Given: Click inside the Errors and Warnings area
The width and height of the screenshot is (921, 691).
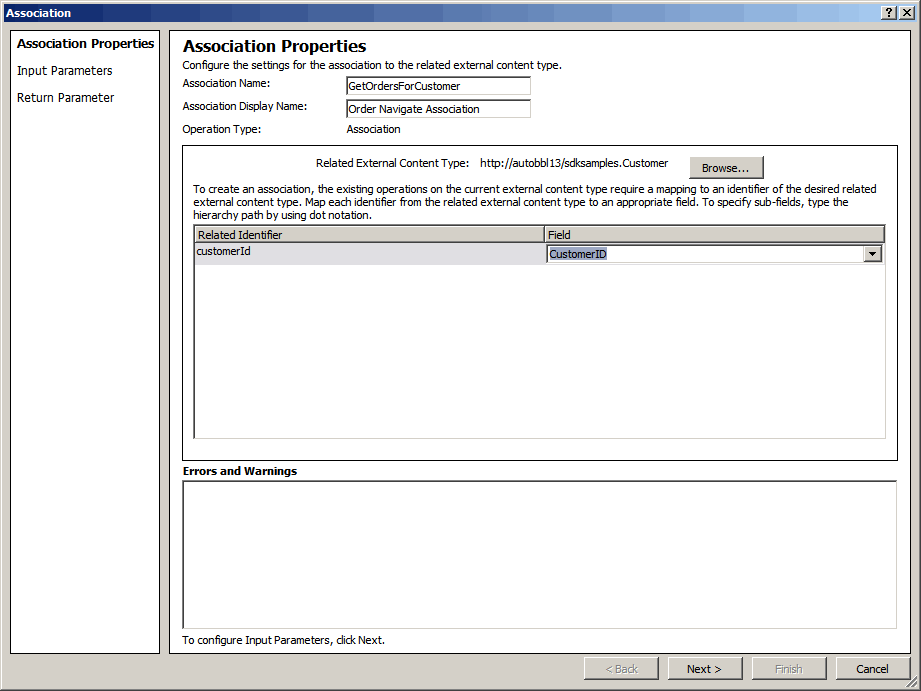Looking at the screenshot, I should (538, 552).
